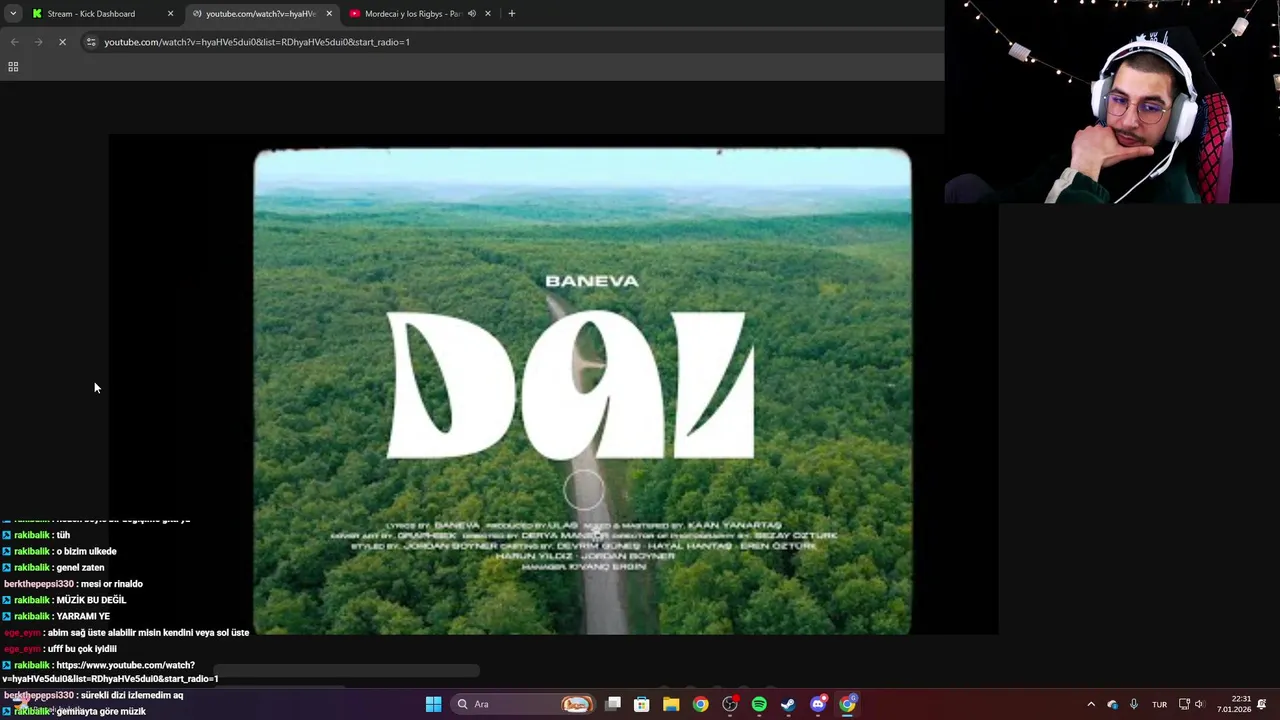
Task: Open Steam from the taskbar
Action: pos(788,704)
